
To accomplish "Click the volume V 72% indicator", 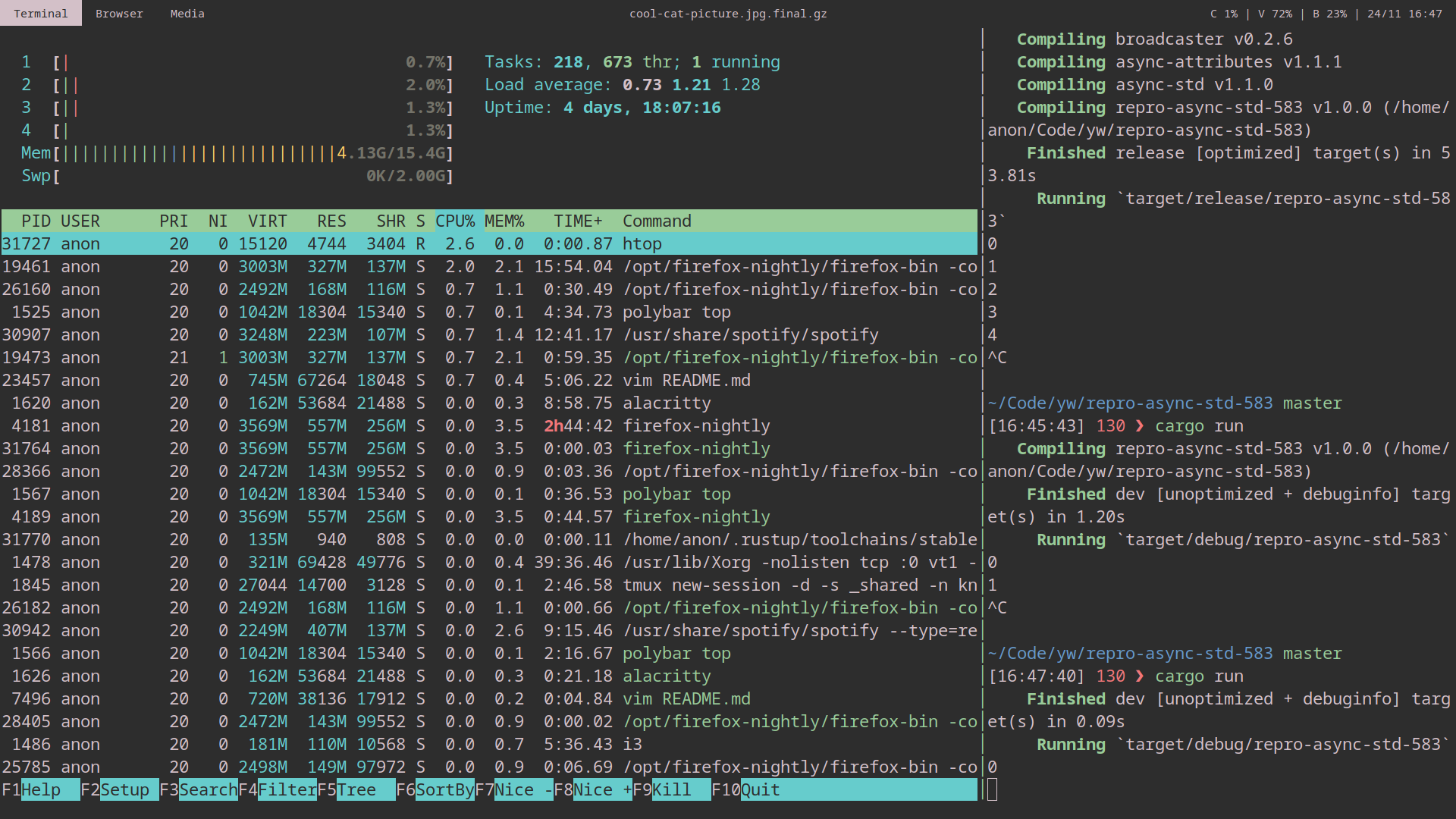I will (x=1275, y=13).
